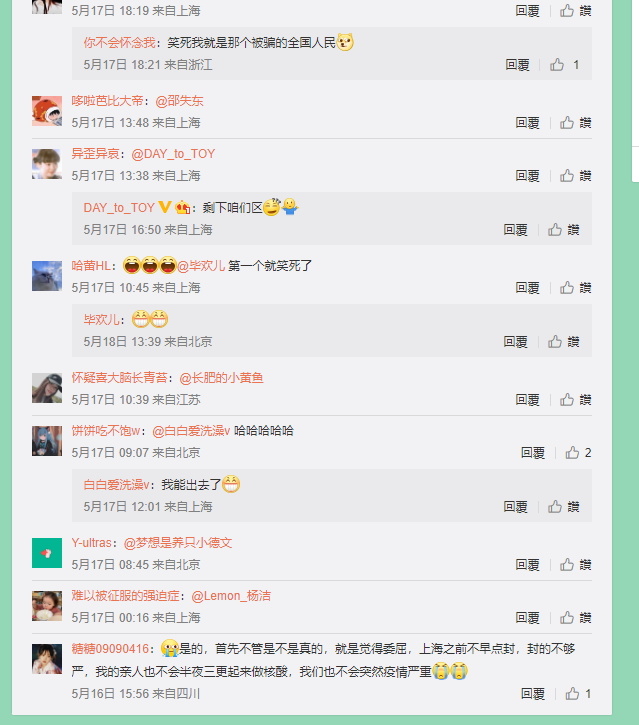Like 毕欢儿's emoji reply
The height and width of the screenshot is (725, 639).
point(563,342)
